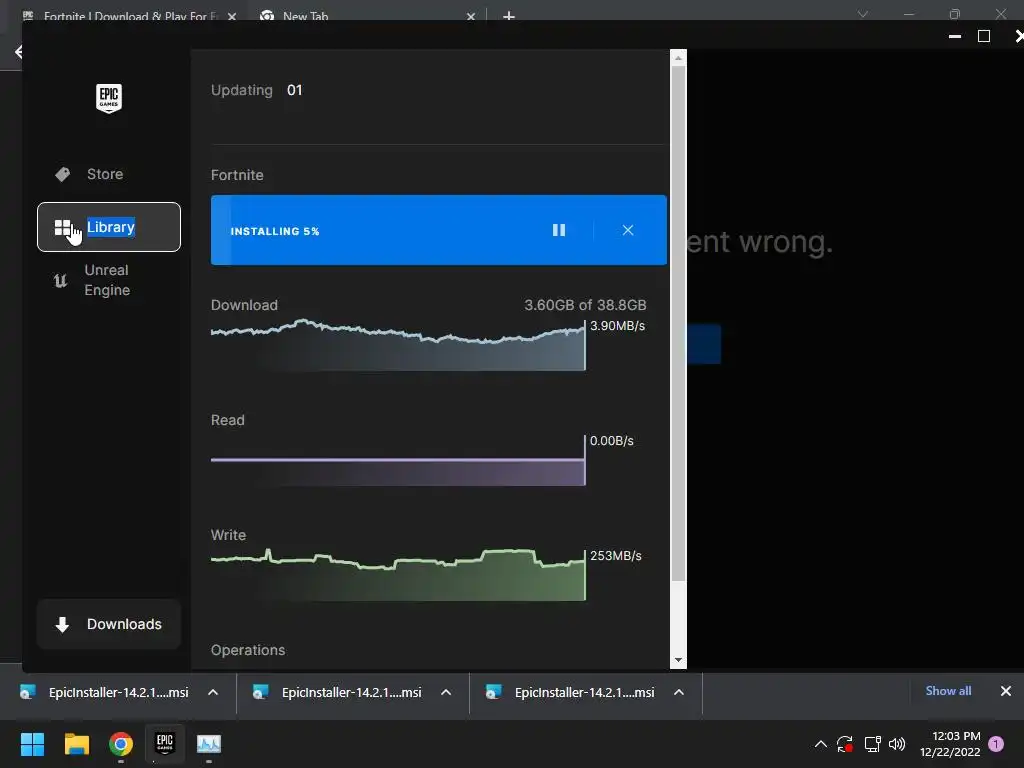
Task: Click the 3.60GB of 38.8GB text
Action: pos(585,305)
